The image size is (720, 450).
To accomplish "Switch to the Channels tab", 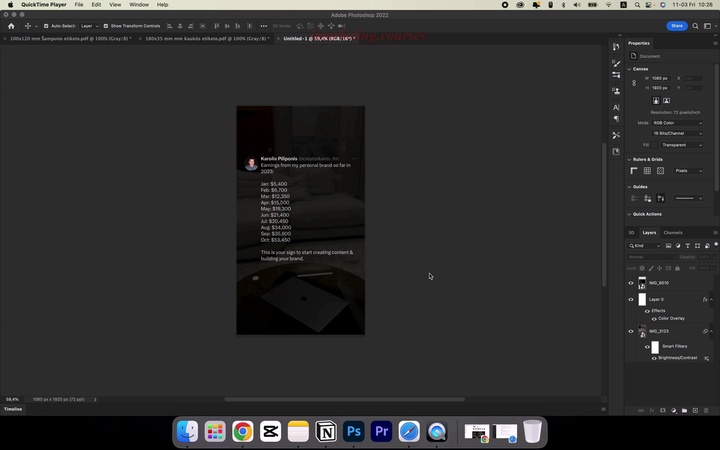I will coord(673,232).
